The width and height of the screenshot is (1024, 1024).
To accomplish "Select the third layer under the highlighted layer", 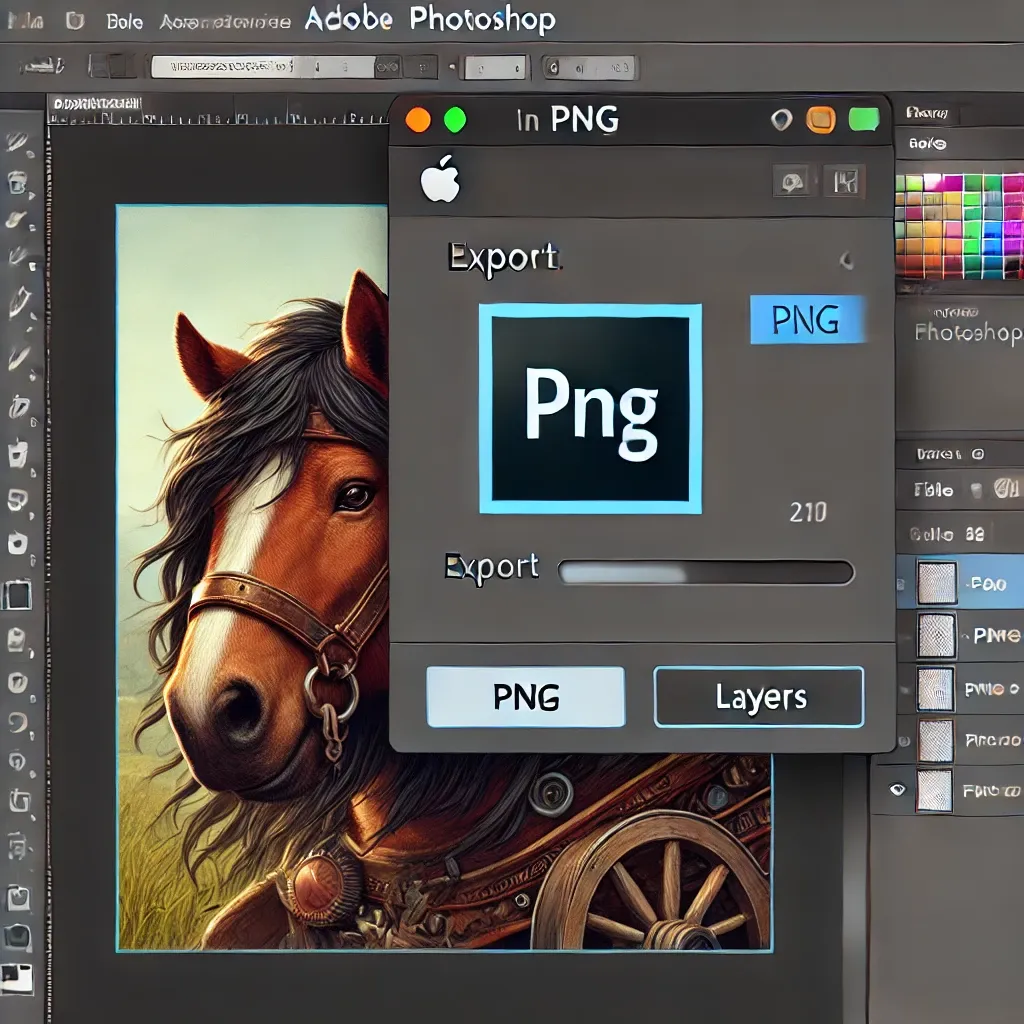I will coord(960,739).
